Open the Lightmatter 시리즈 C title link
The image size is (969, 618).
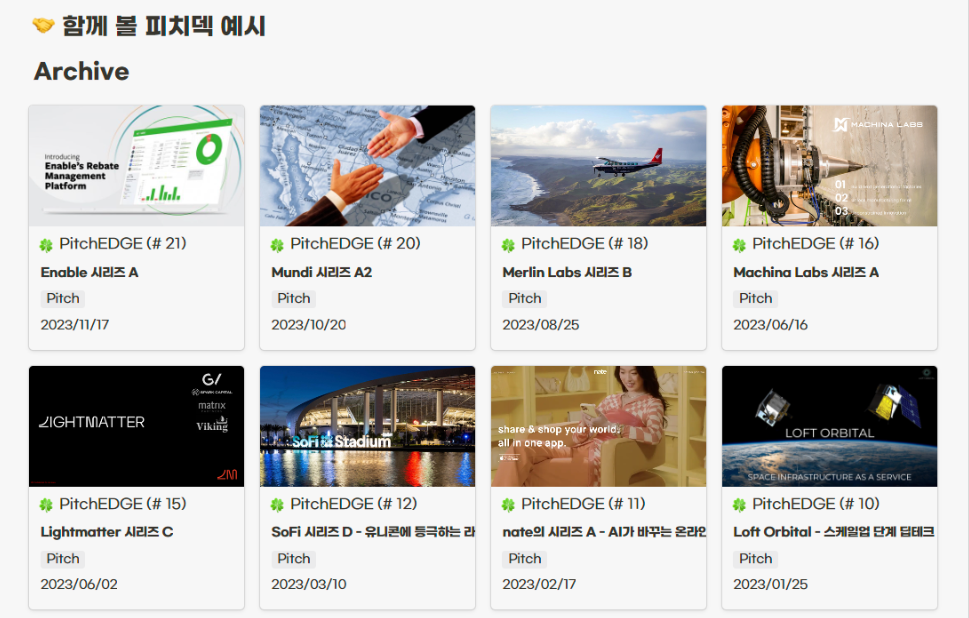coord(107,532)
